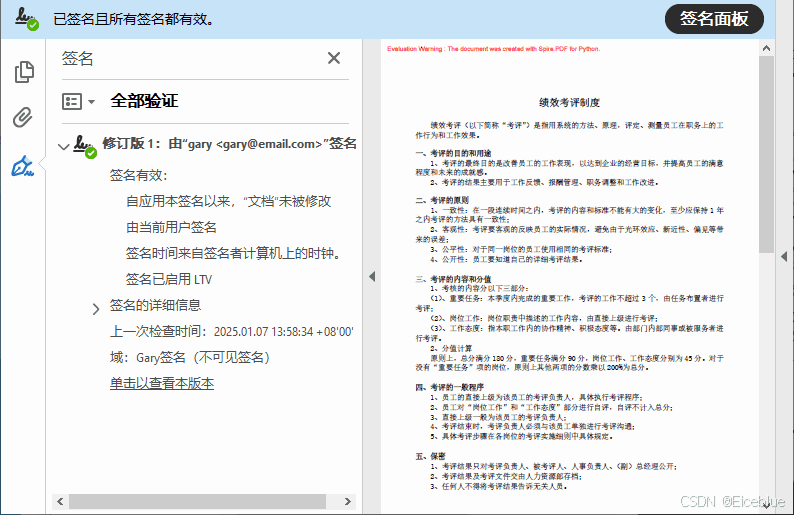The width and height of the screenshot is (794, 515).
Task: Click 全部验证 to validate all signatures
Action: pyautogui.click(x=144, y=101)
